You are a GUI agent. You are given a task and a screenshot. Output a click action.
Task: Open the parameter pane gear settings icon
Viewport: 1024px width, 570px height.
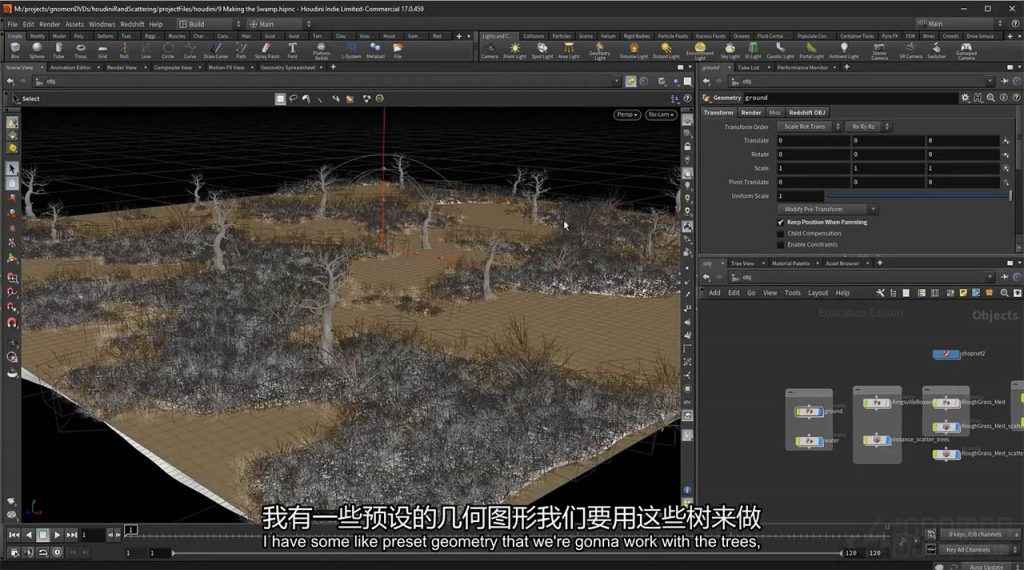(965, 97)
